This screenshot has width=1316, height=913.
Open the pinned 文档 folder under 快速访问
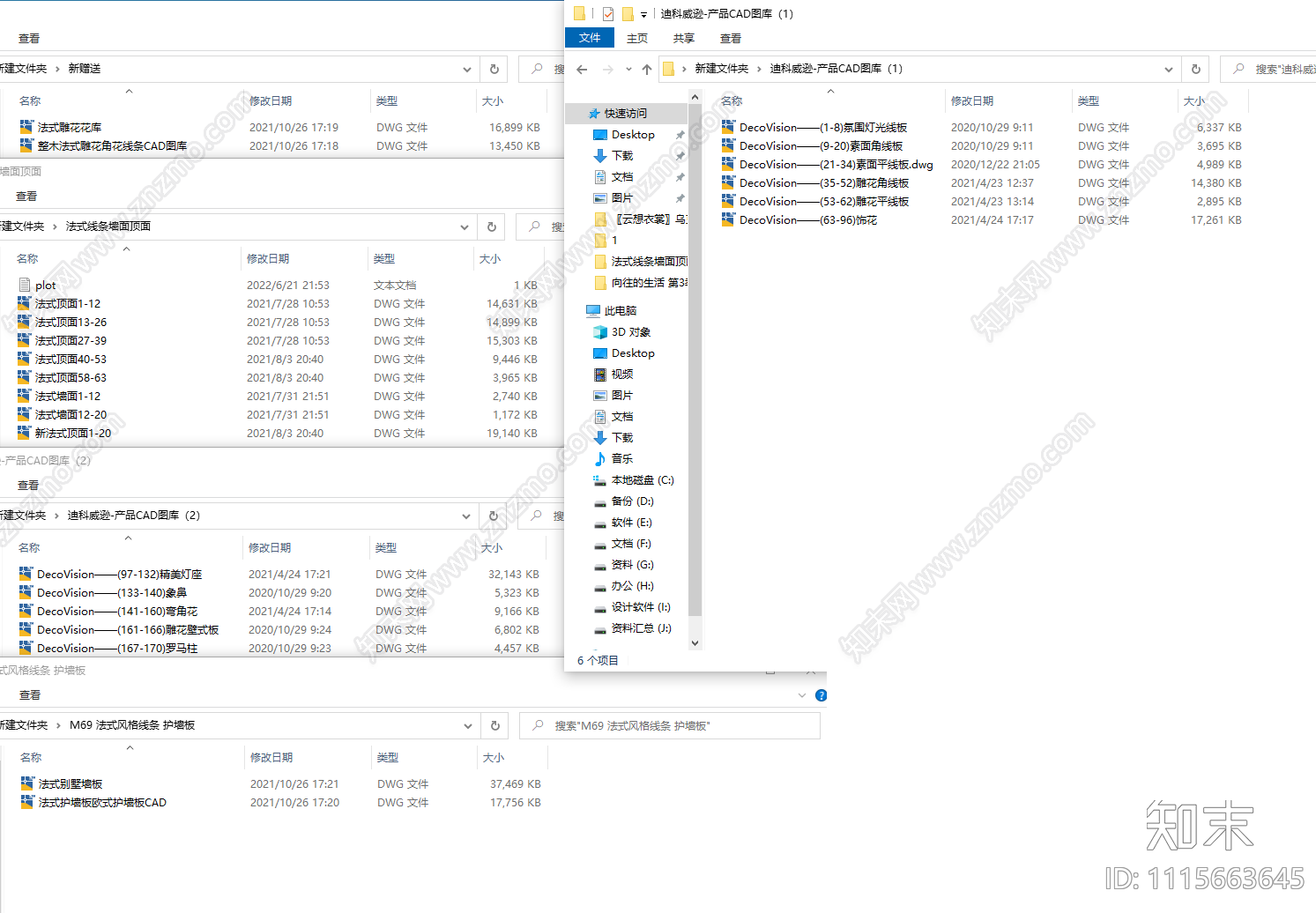point(622,176)
